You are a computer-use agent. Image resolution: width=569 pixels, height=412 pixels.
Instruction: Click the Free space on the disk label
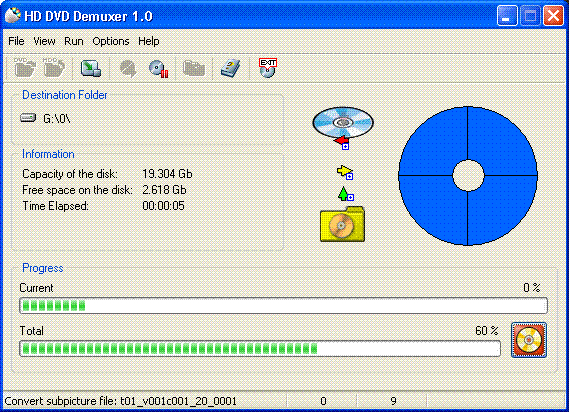(x=77, y=190)
